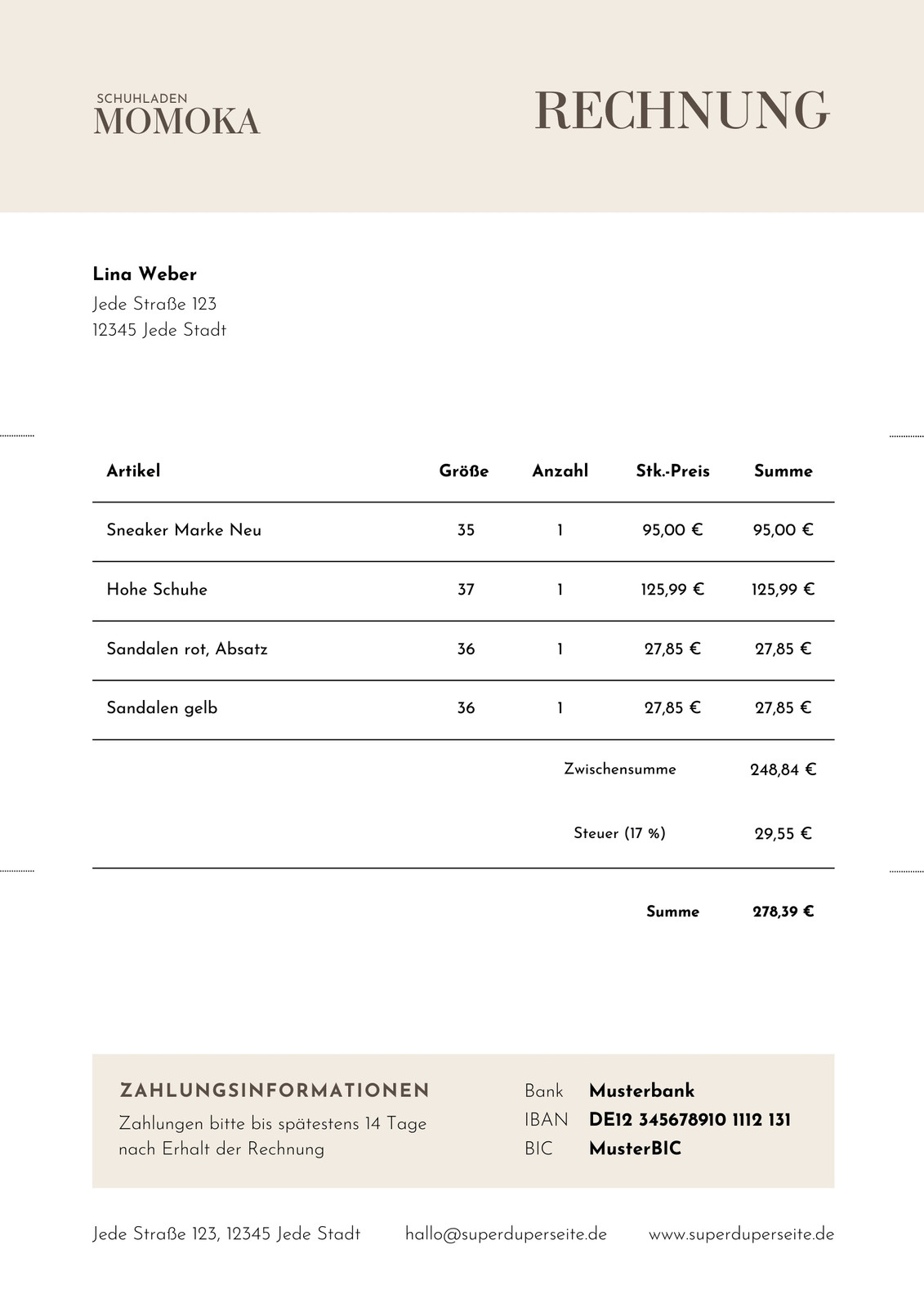Viewport: 924px width, 1307px height.
Task: Click the Summe column header in table
Action: (x=783, y=471)
